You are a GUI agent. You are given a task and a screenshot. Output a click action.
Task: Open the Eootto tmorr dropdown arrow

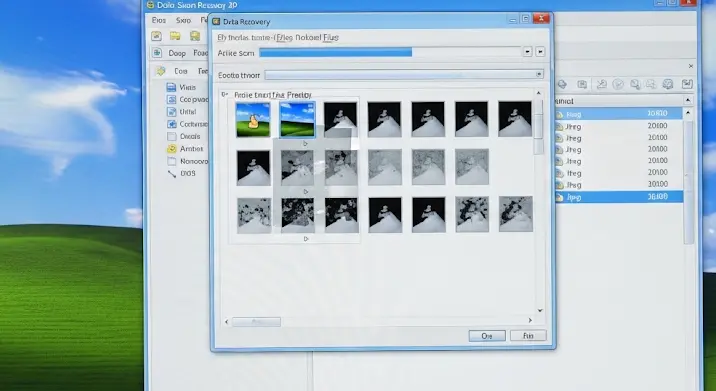[x=539, y=74]
